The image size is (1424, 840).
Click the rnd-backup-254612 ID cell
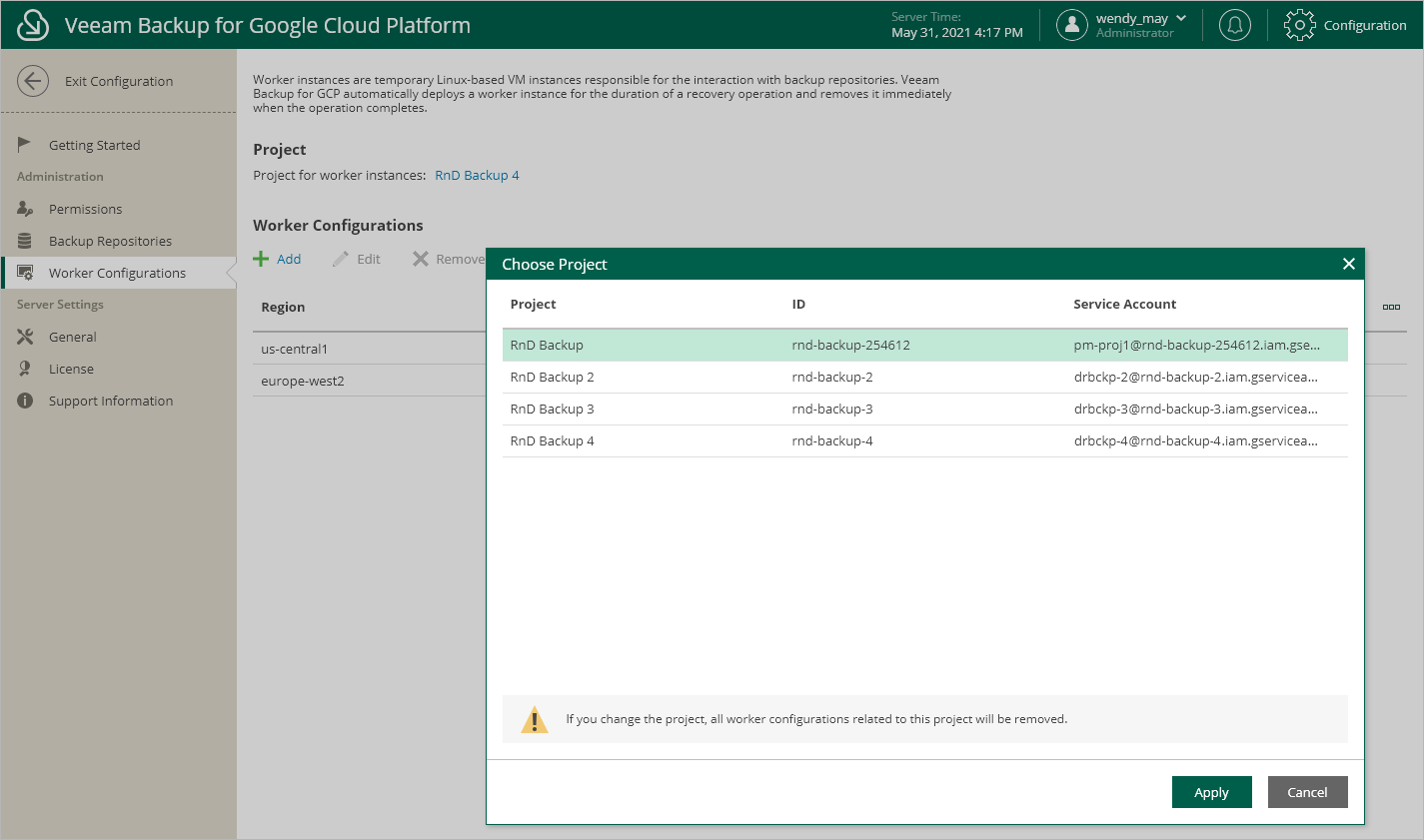[x=850, y=345]
